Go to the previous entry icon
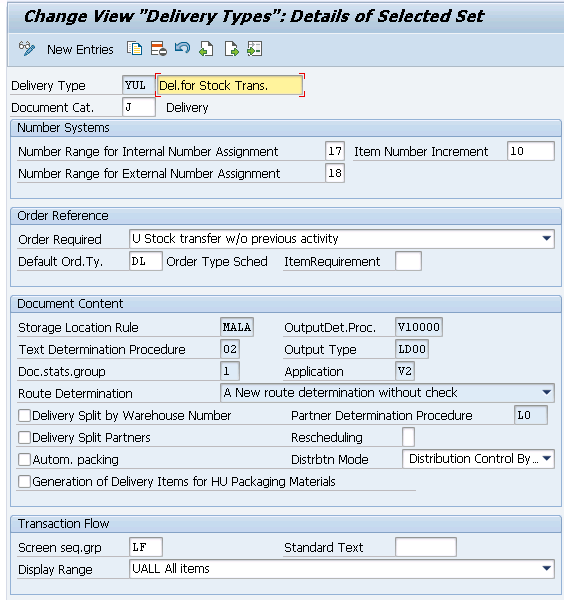564x600 pixels. pos(206,49)
